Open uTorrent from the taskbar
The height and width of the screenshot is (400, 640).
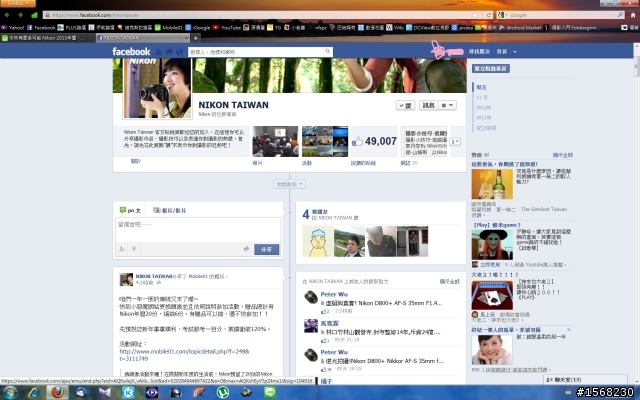click(223, 393)
